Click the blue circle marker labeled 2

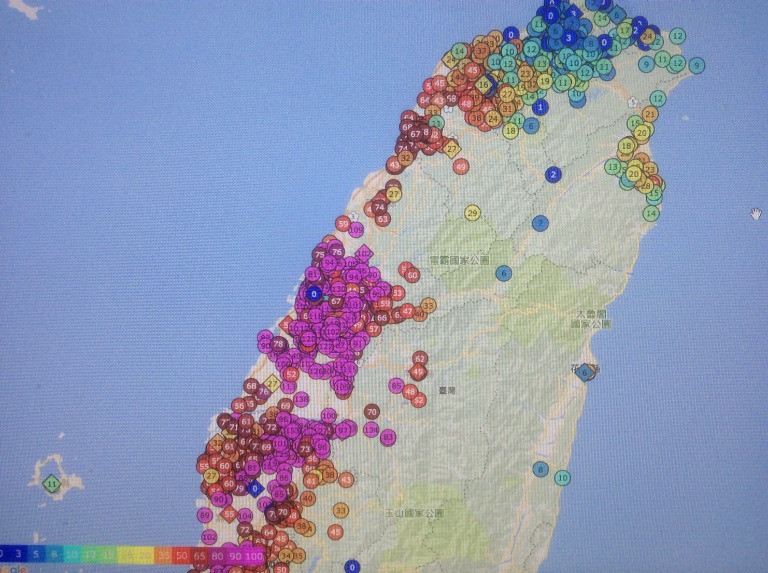coord(553,174)
